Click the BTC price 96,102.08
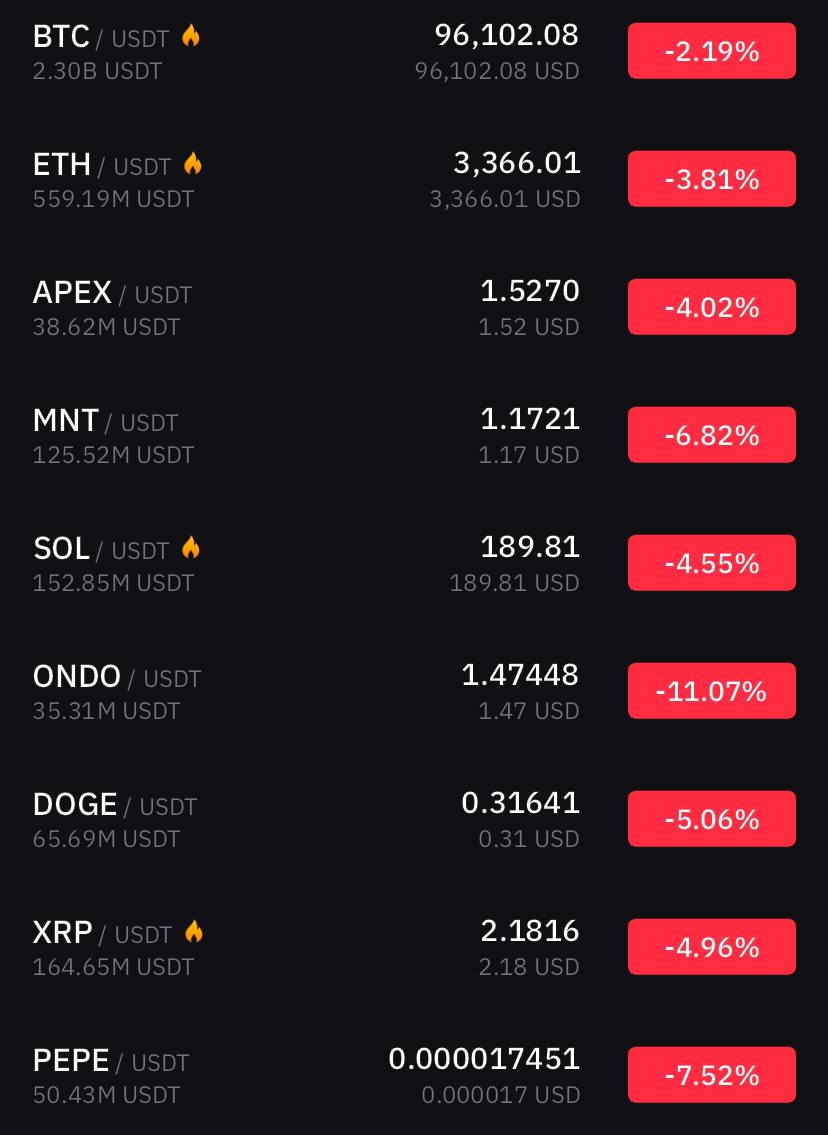828x1135 pixels. 507,35
